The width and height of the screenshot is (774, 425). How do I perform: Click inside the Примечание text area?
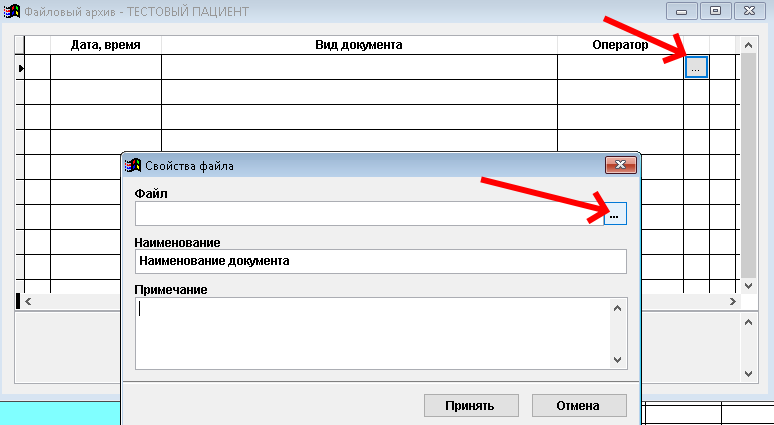pyautogui.click(x=370, y=333)
